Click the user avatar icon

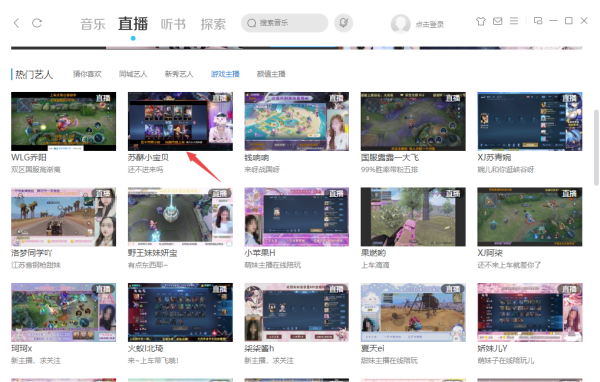[400, 24]
